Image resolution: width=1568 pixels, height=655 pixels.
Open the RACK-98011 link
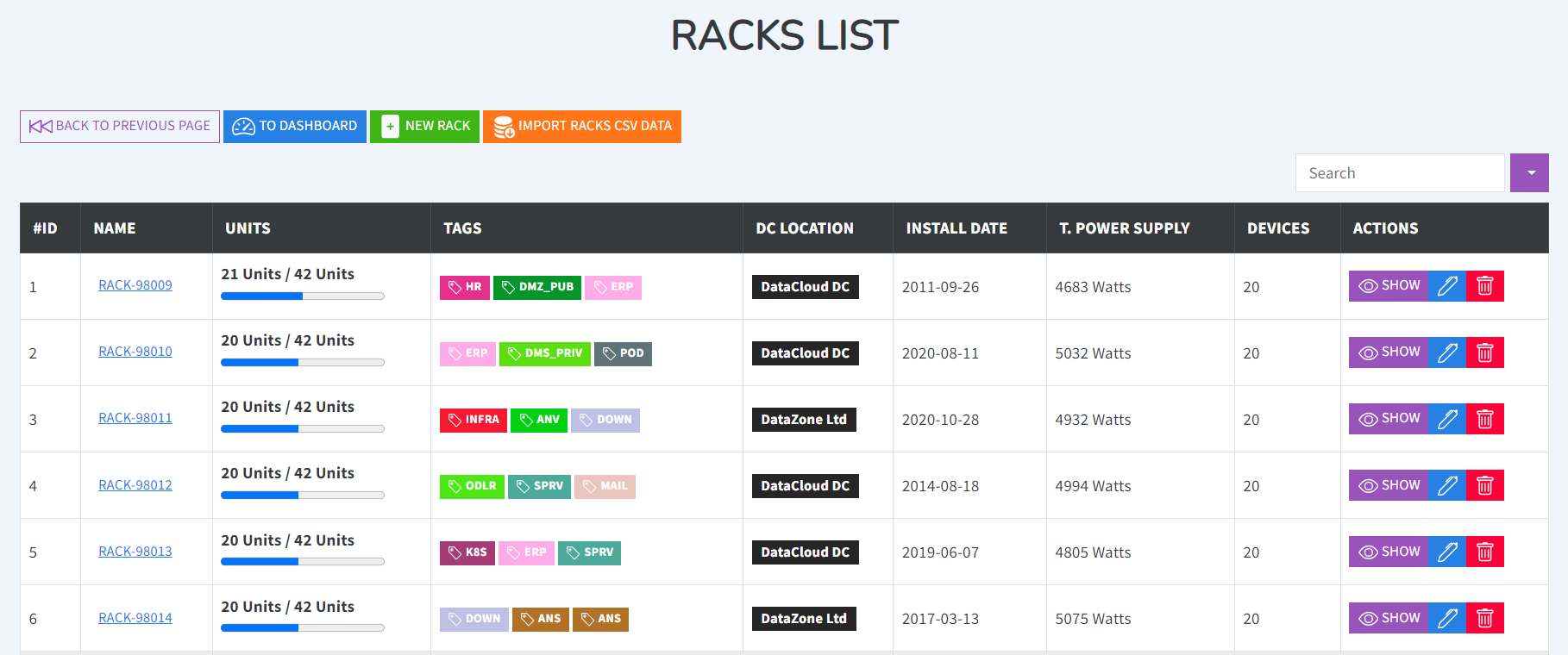[135, 418]
